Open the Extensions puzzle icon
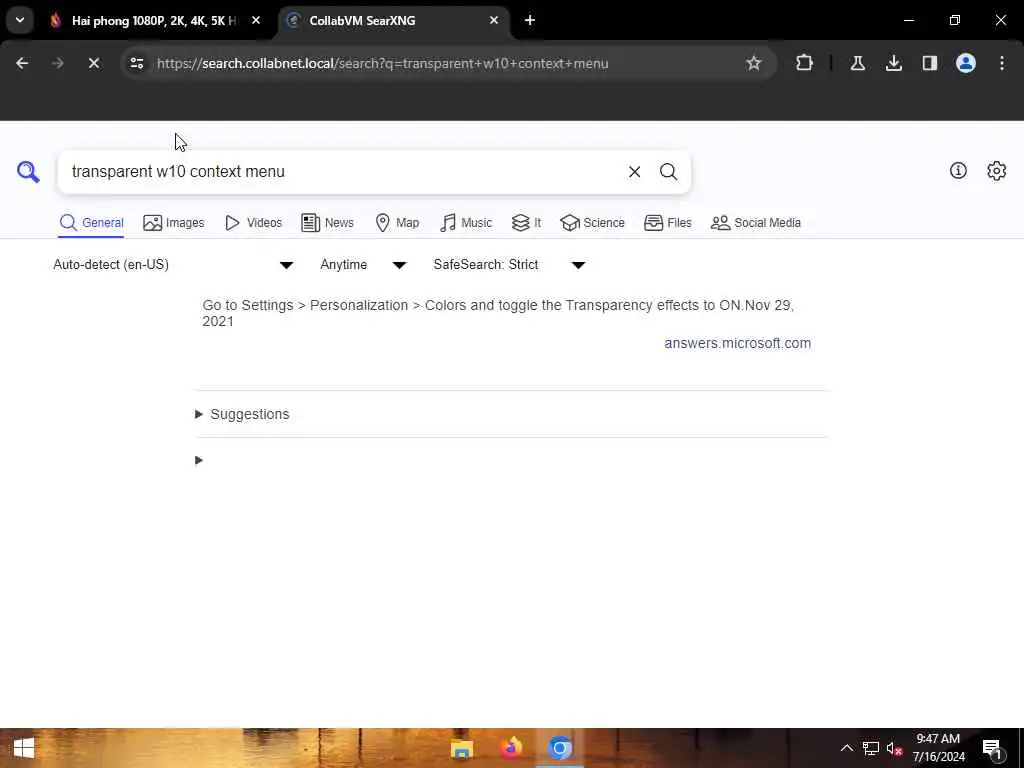Screen dimensions: 1024x768 click(805, 63)
